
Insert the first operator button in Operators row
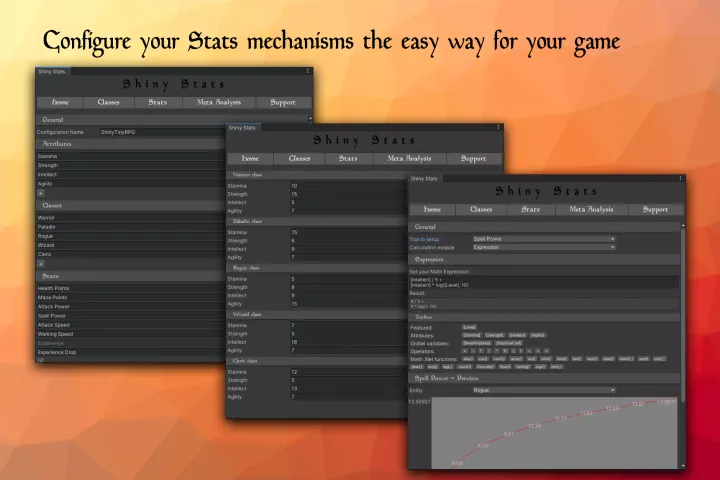tap(465, 351)
